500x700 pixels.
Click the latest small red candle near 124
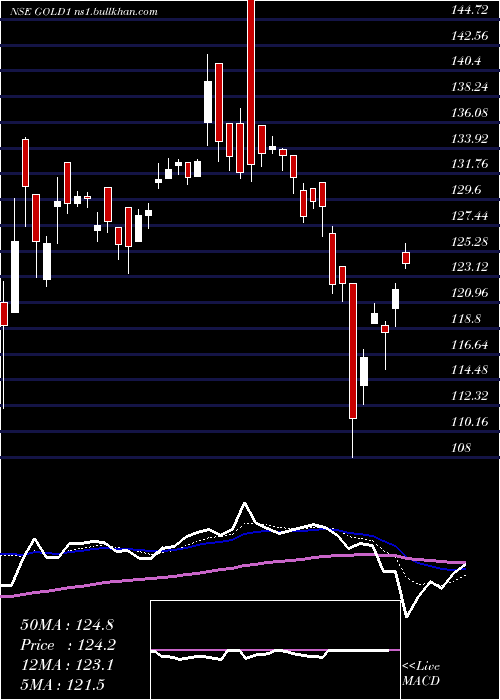406,258
